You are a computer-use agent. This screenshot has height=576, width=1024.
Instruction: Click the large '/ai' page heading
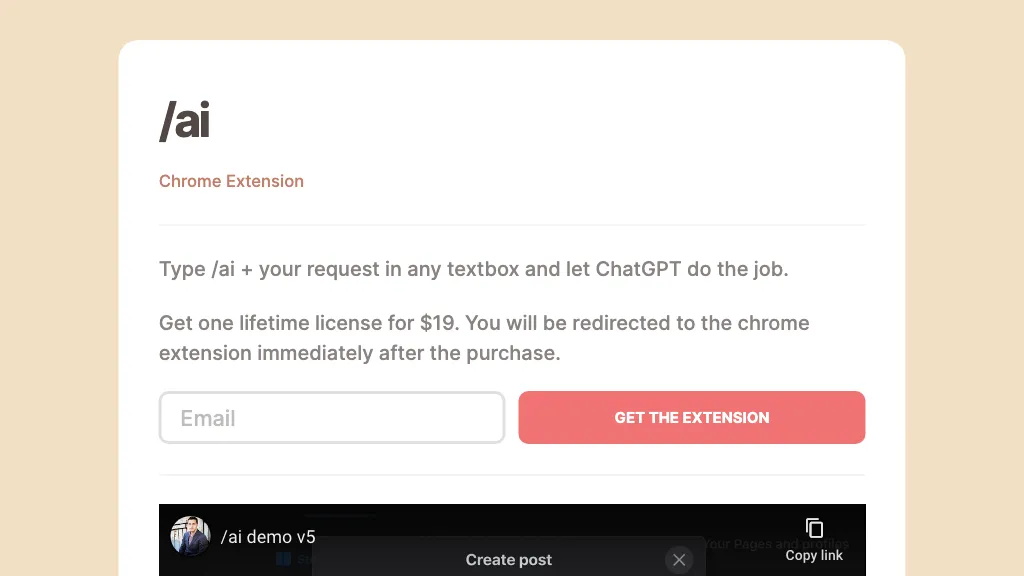[185, 121]
